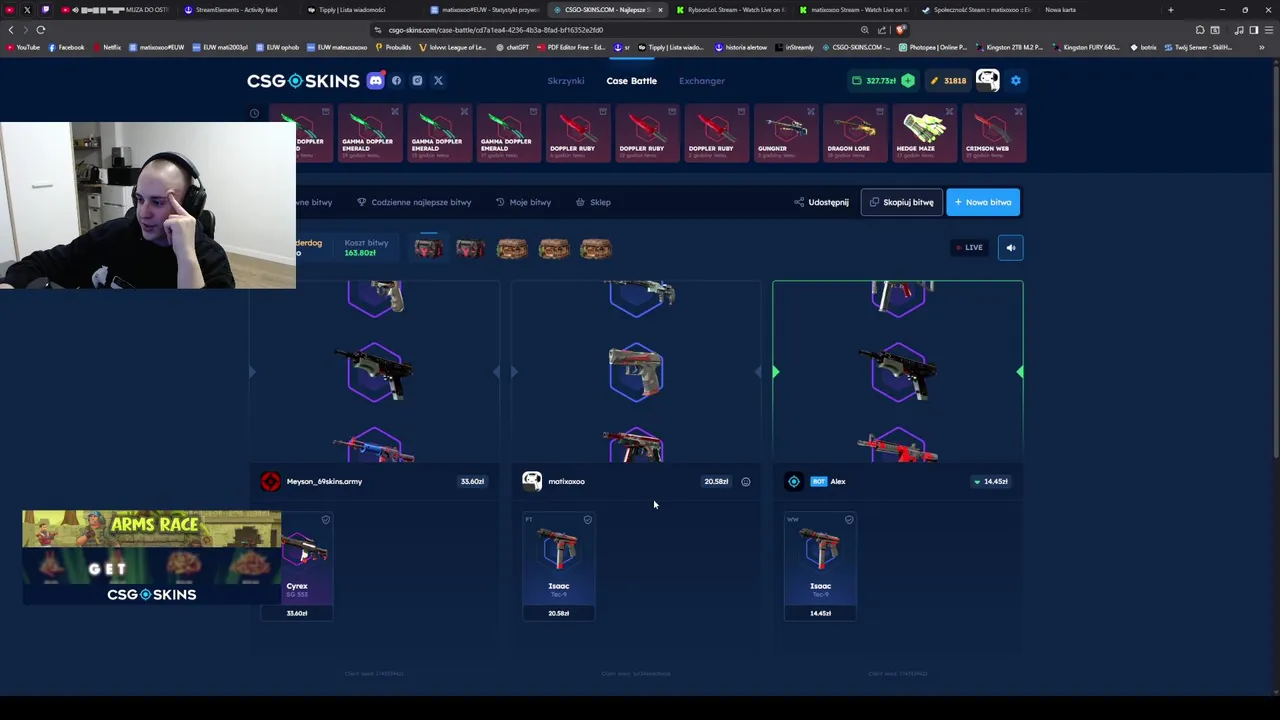Image resolution: width=1280 pixels, height=720 pixels.
Task: Open Codzienne najlepsze bitwy tab
Action: [414, 202]
